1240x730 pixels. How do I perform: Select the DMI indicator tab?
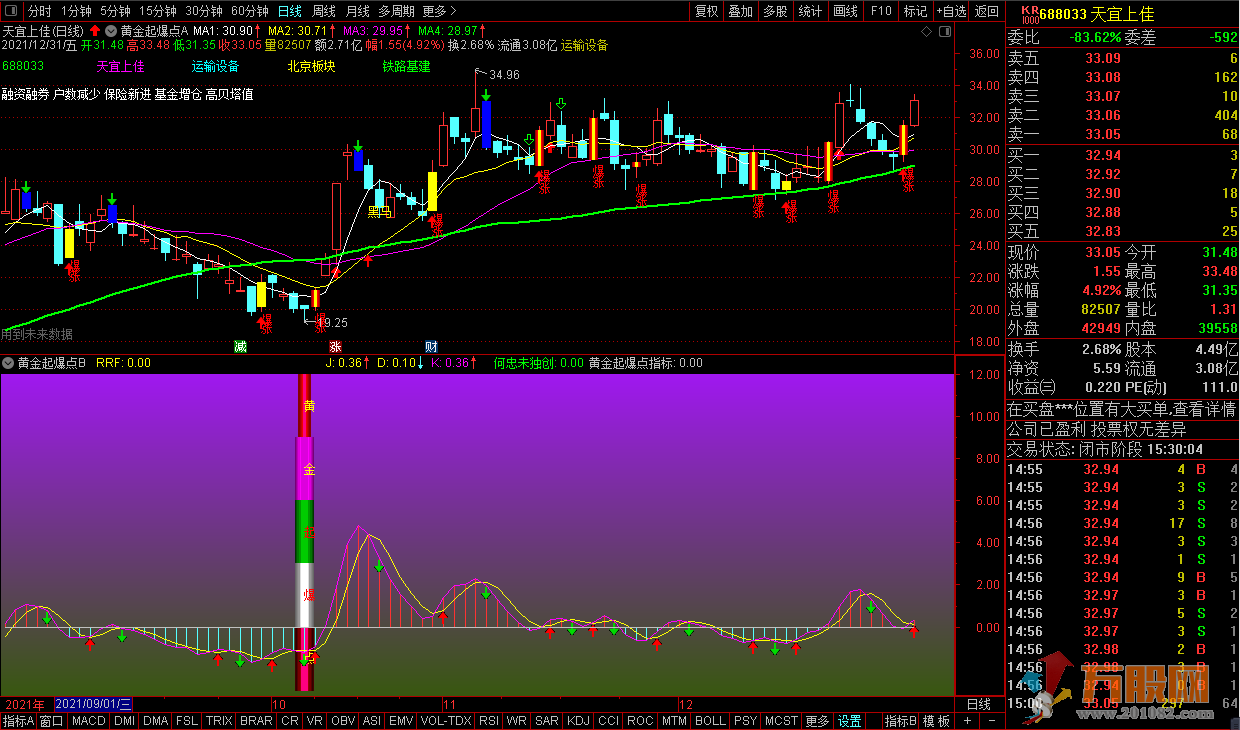coord(124,721)
